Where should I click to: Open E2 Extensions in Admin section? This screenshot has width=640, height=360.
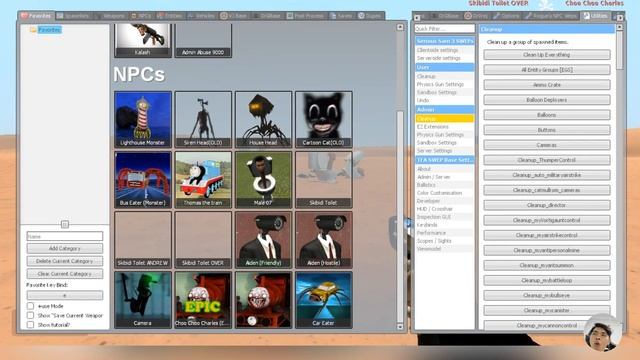(x=444, y=127)
